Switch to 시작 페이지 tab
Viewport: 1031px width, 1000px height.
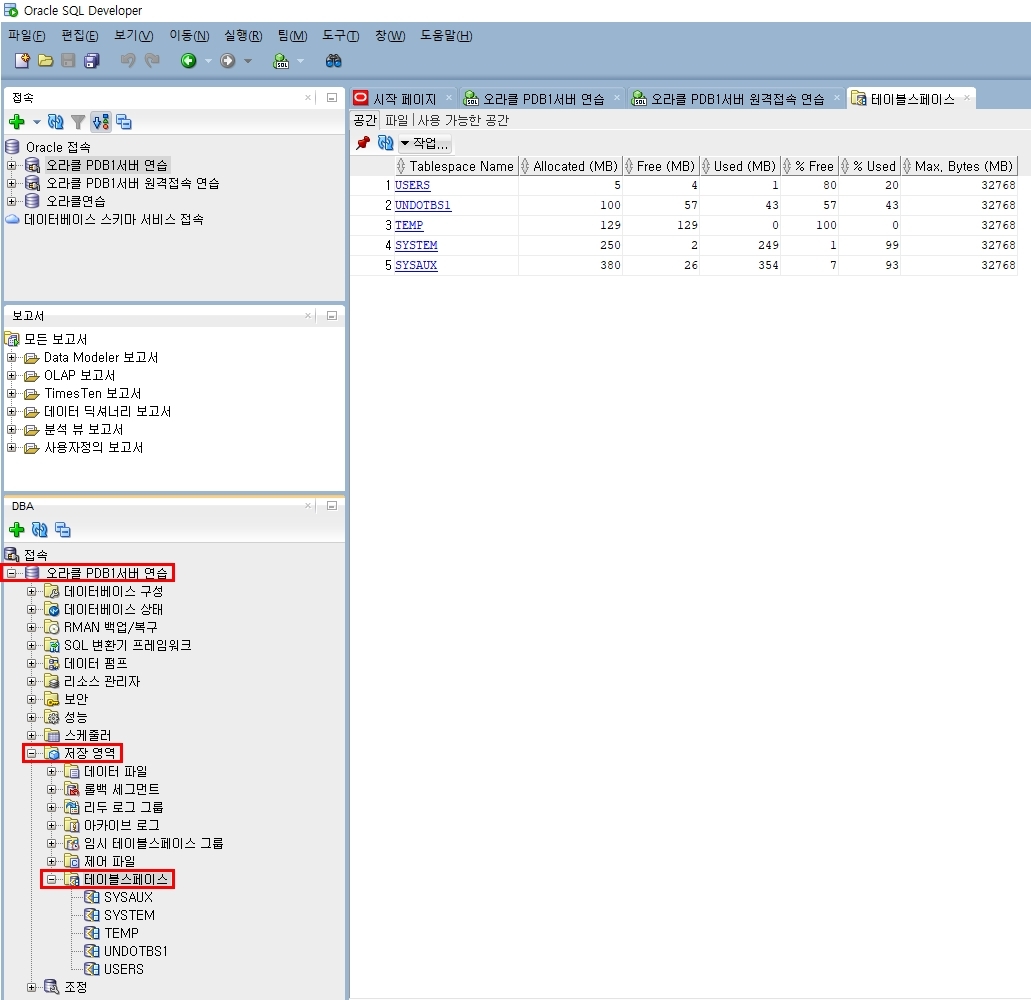point(404,99)
